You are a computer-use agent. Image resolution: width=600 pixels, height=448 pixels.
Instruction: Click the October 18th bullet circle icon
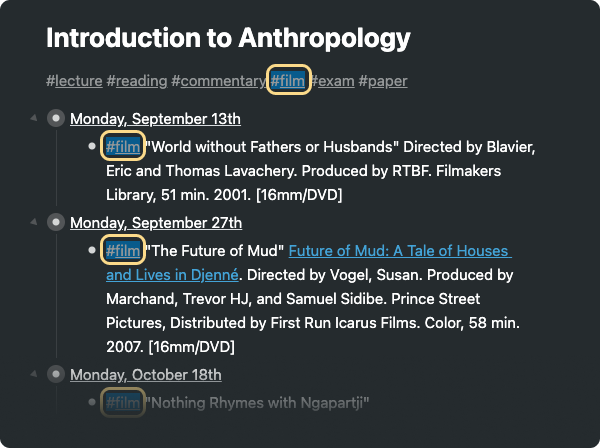[56, 374]
